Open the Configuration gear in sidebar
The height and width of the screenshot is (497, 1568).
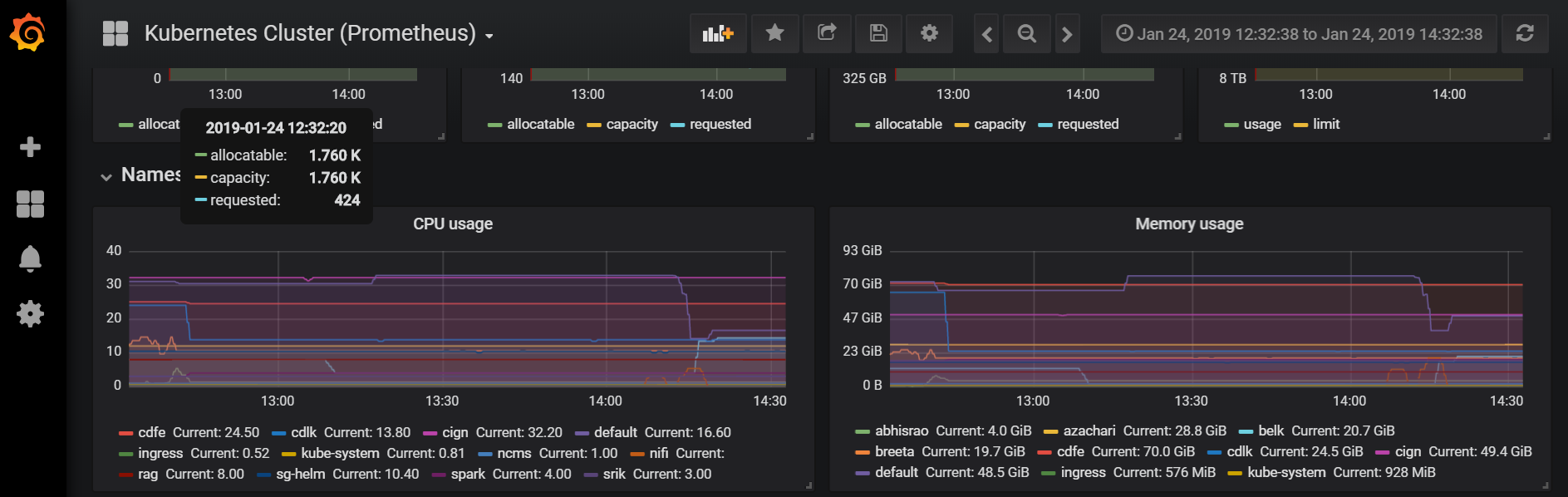click(x=30, y=313)
